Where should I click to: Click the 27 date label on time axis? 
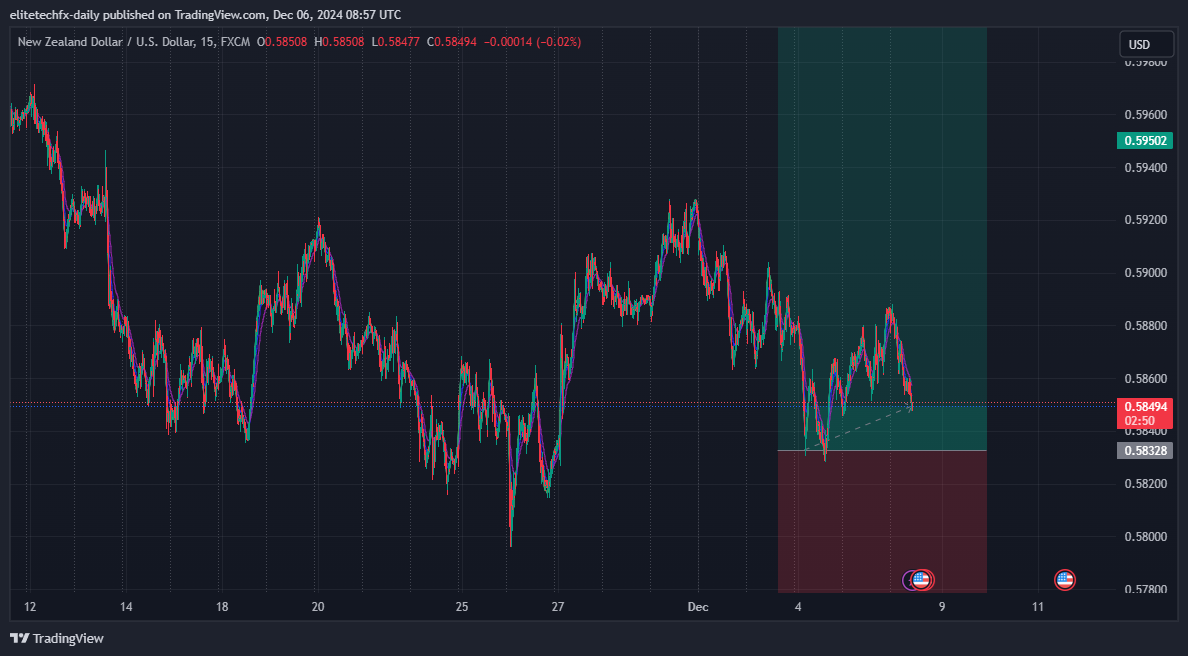pos(558,607)
